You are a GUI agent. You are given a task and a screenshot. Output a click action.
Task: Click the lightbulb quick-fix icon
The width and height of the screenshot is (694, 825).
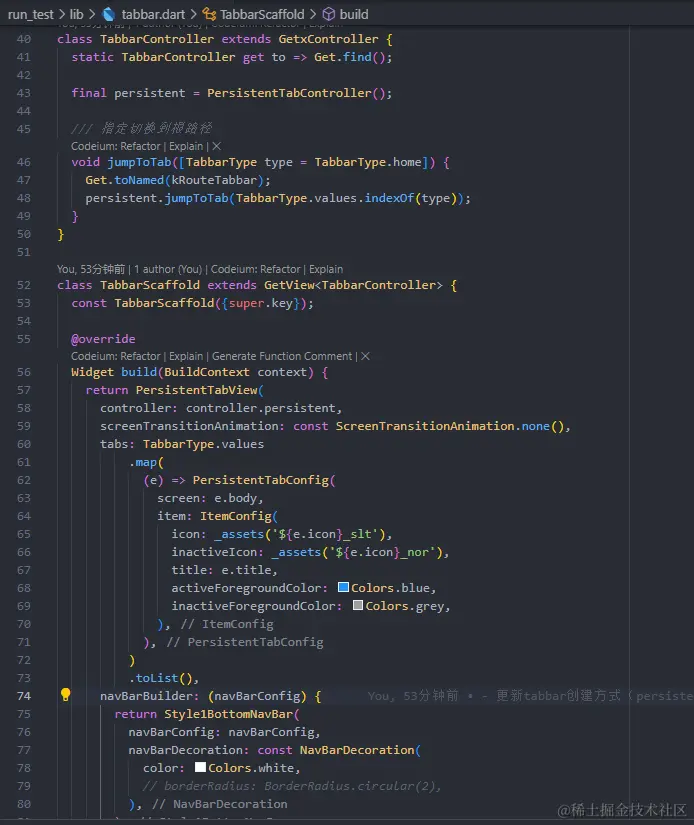[x=65, y=695]
